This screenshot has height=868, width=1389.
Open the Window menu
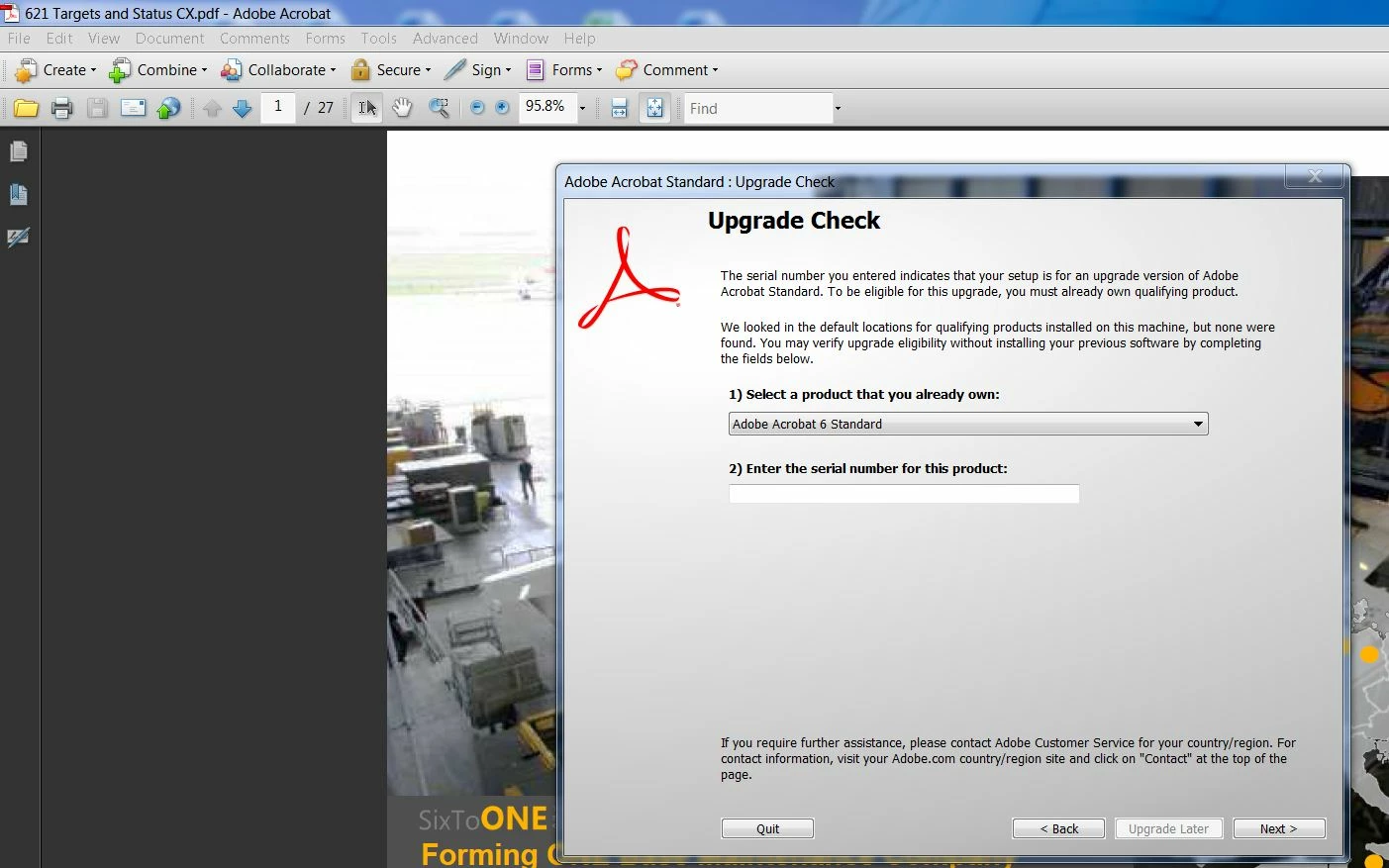[521, 39]
